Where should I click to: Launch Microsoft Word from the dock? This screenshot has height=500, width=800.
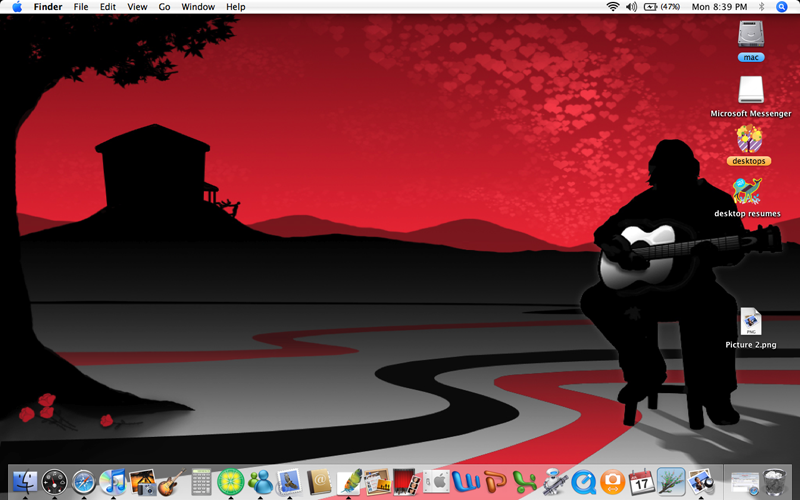point(466,482)
